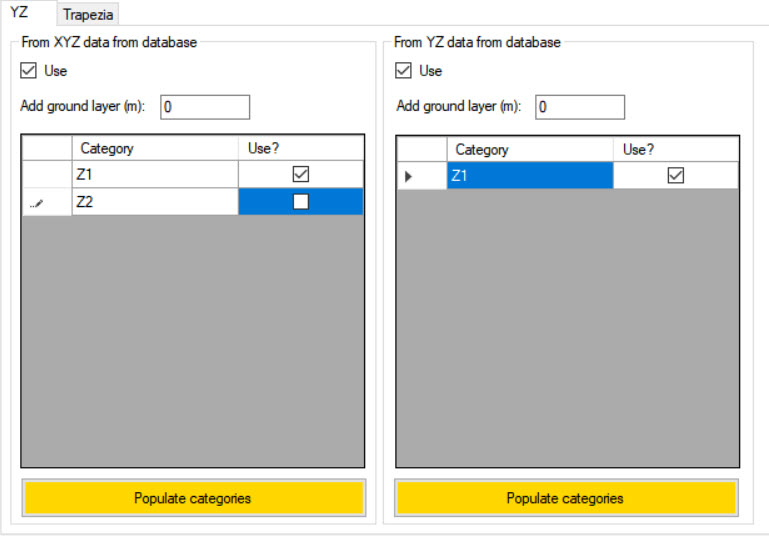Screen dimensions: 769x536
Task: Uncheck the Z1 Use? box in YZ grid
Action: pos(676,176)
